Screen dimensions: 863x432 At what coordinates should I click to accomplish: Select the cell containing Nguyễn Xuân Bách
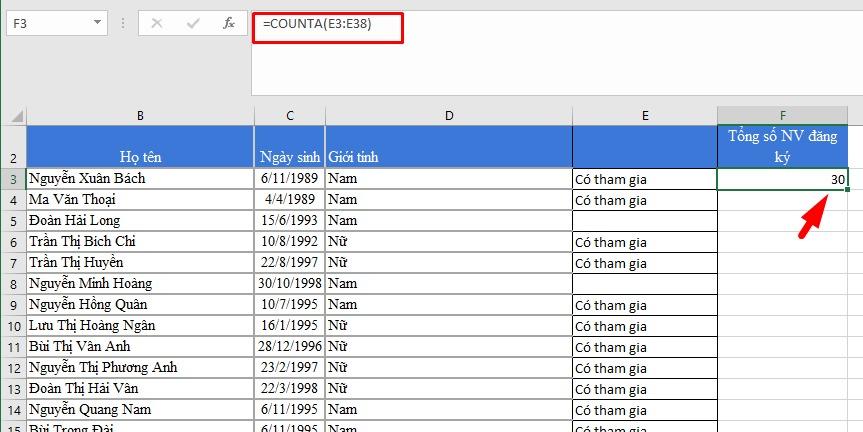[140, 179]
